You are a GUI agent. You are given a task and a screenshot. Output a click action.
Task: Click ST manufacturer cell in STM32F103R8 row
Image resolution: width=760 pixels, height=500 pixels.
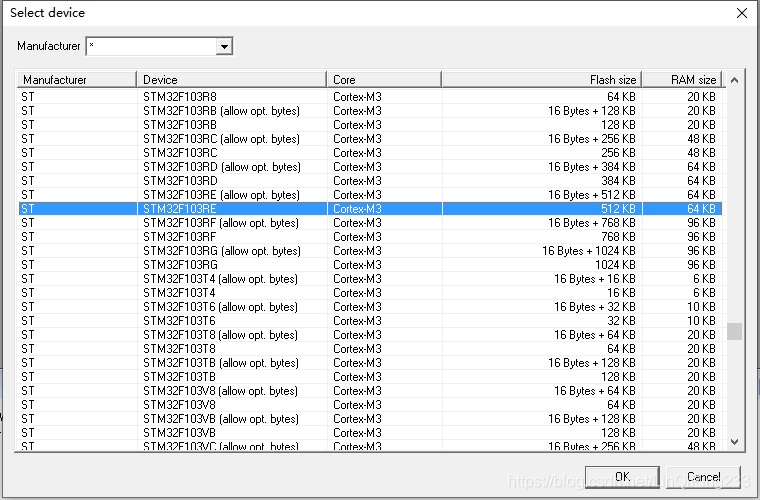28,97
